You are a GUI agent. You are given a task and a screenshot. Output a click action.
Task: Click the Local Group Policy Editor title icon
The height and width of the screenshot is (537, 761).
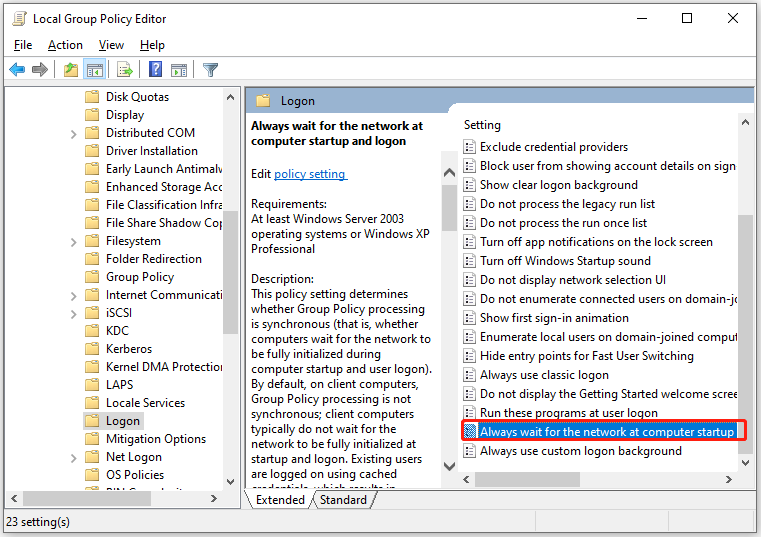click(x=19, y=18)
